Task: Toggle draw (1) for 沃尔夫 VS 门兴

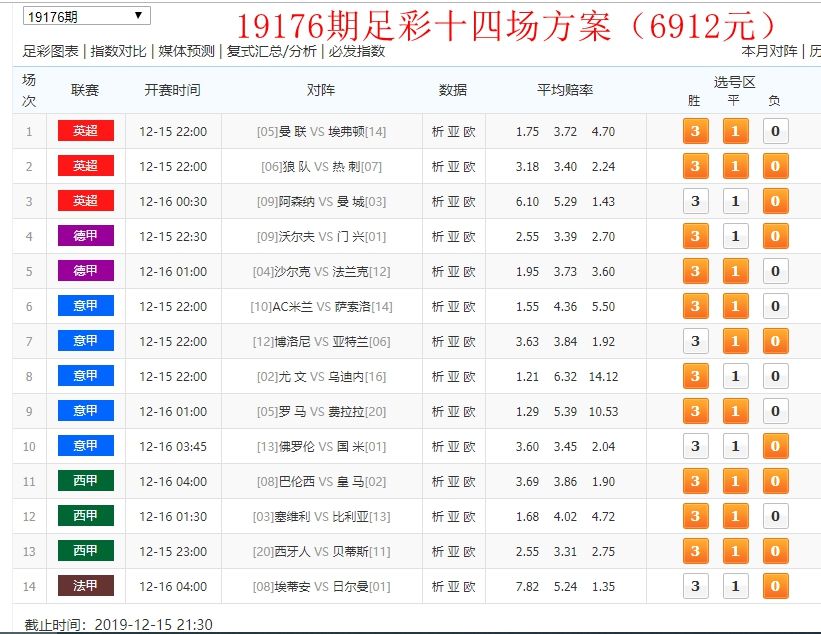Action: click(735, 236)
